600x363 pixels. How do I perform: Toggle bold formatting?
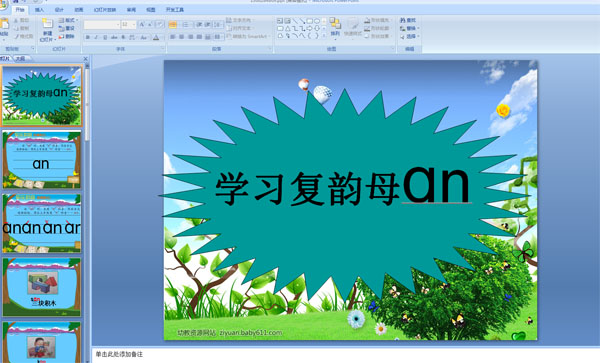click(88, 37)
